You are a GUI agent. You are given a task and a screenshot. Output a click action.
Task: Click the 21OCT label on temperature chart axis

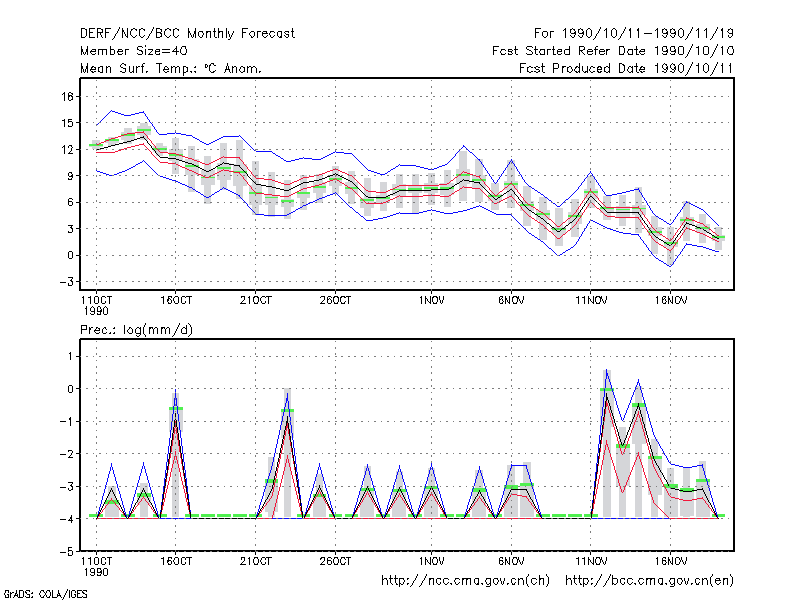[256, 301]
